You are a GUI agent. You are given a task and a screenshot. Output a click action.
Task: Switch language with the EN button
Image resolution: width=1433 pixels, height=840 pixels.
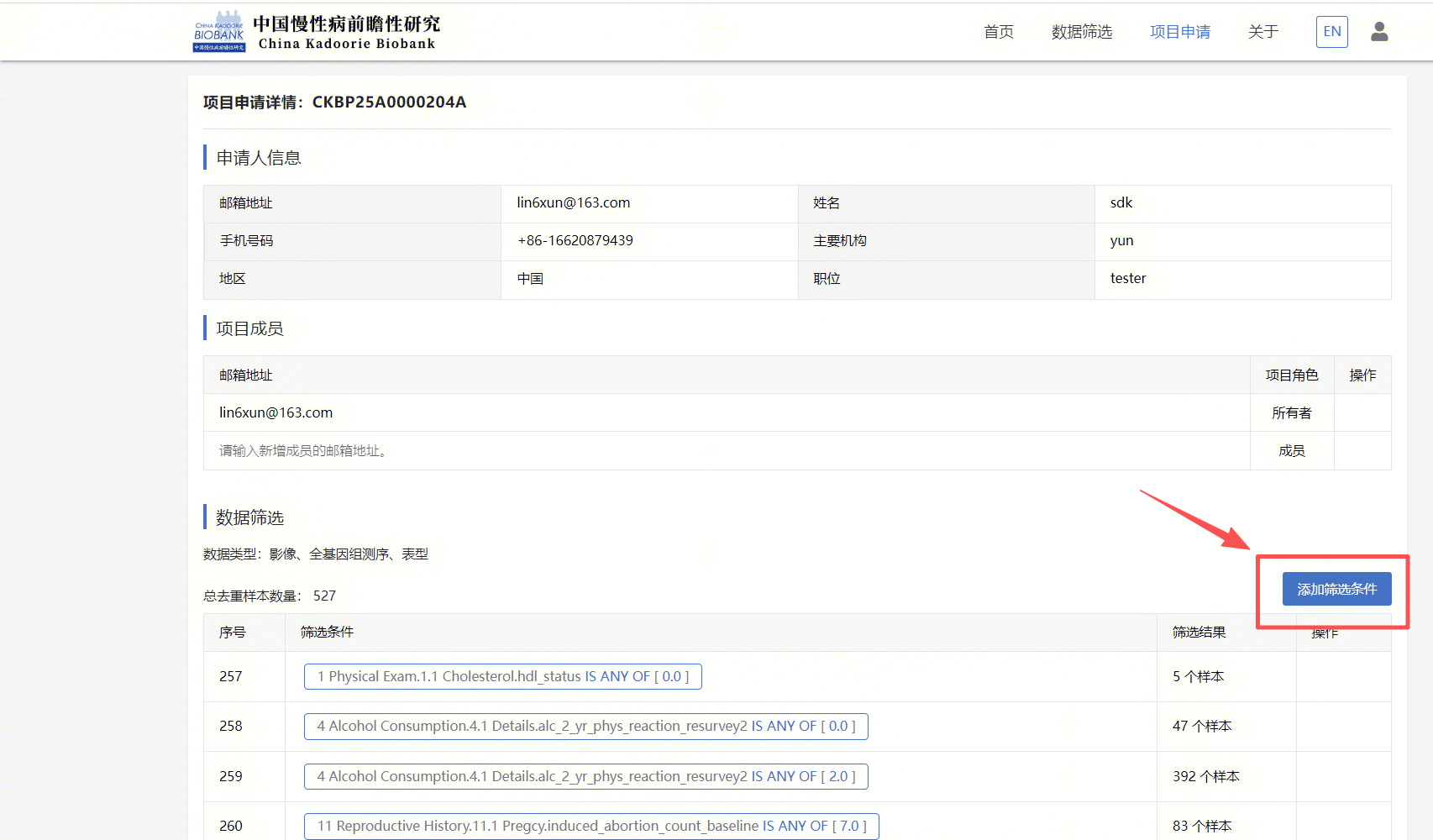click(x=1331, y=32)
